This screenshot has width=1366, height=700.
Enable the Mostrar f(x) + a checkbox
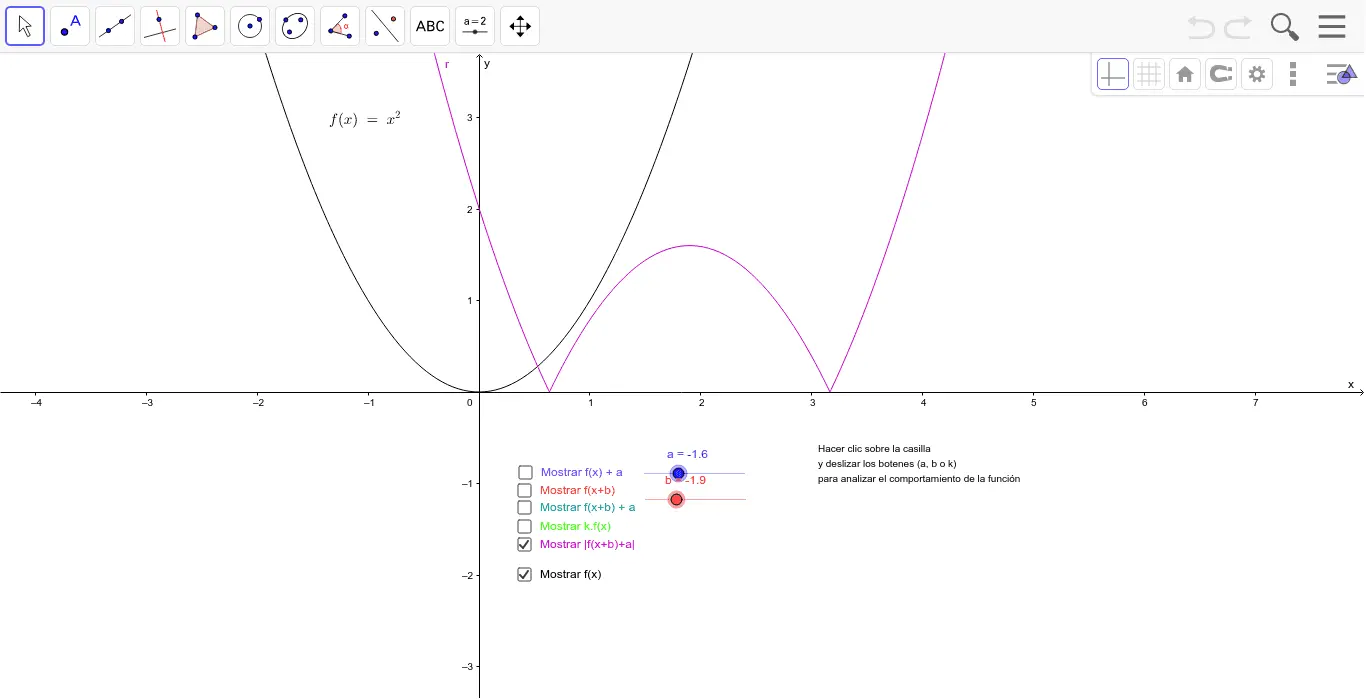pos(525,472)
